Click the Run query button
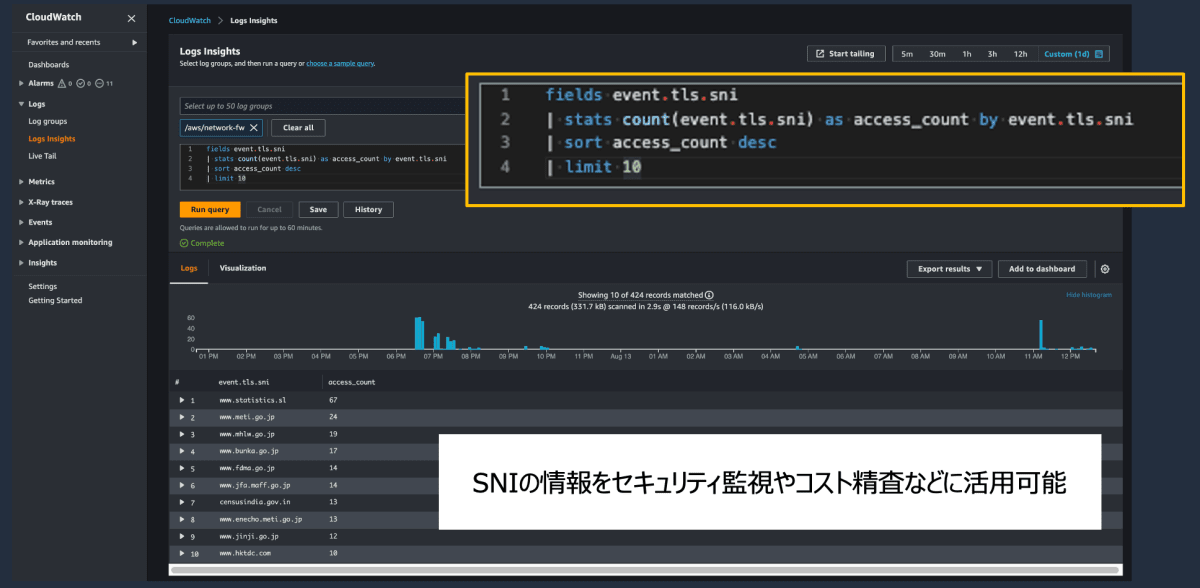This screenshot has height=588, width=1200. pyautogui.click(x=209, y=209)
